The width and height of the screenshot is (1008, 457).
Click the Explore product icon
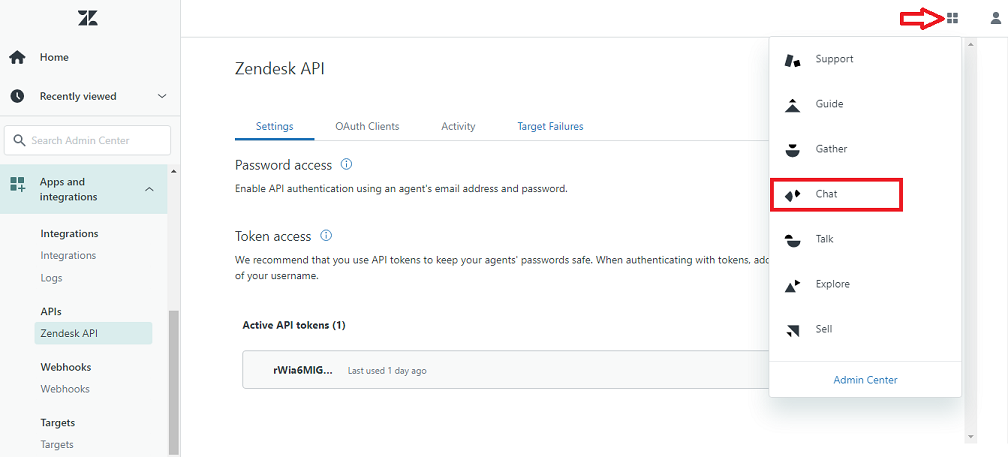coord(793,285)
